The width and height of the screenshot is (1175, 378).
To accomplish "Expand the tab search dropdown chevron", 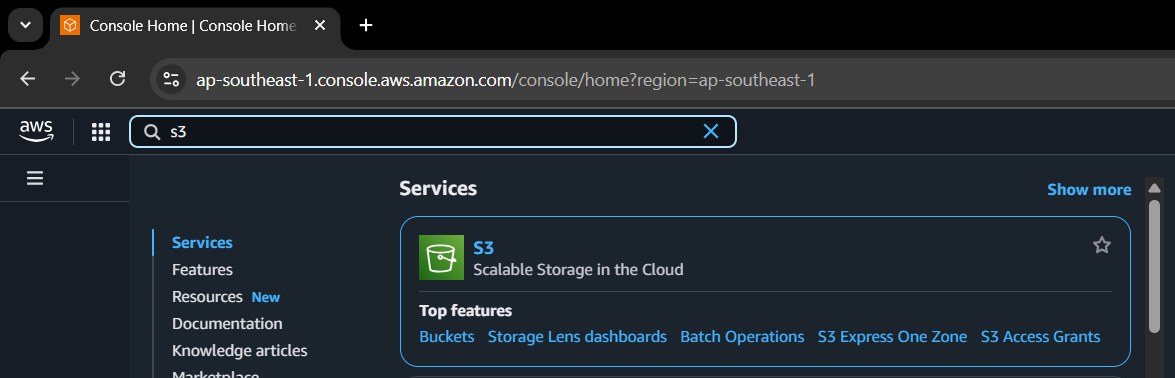I will 25,26.
